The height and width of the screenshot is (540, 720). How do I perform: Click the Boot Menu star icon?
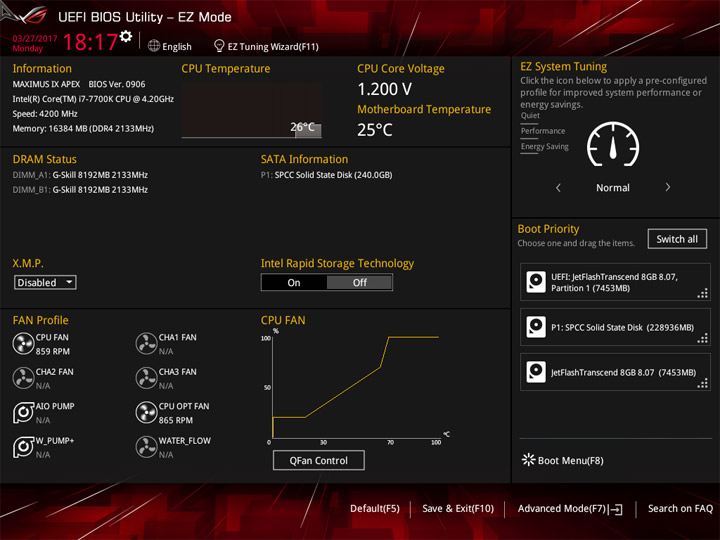coord(529,460)
